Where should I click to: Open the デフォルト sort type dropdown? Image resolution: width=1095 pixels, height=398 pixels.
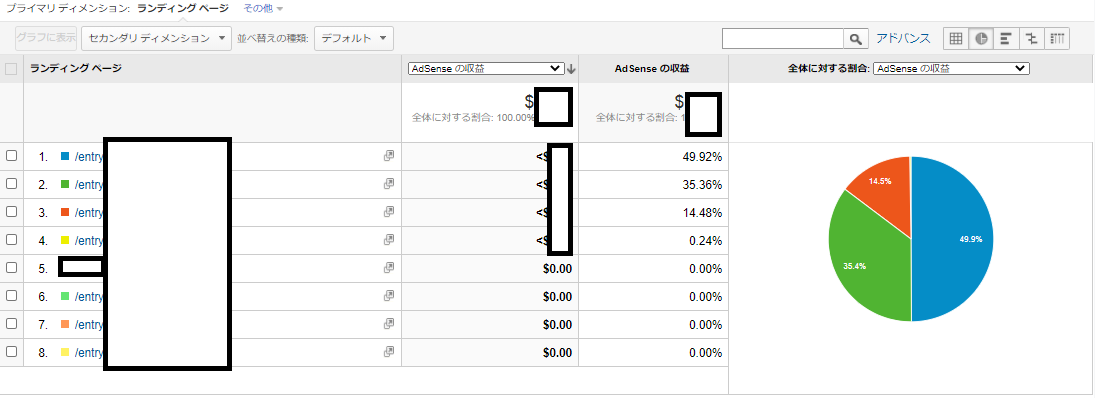[354, 38]
